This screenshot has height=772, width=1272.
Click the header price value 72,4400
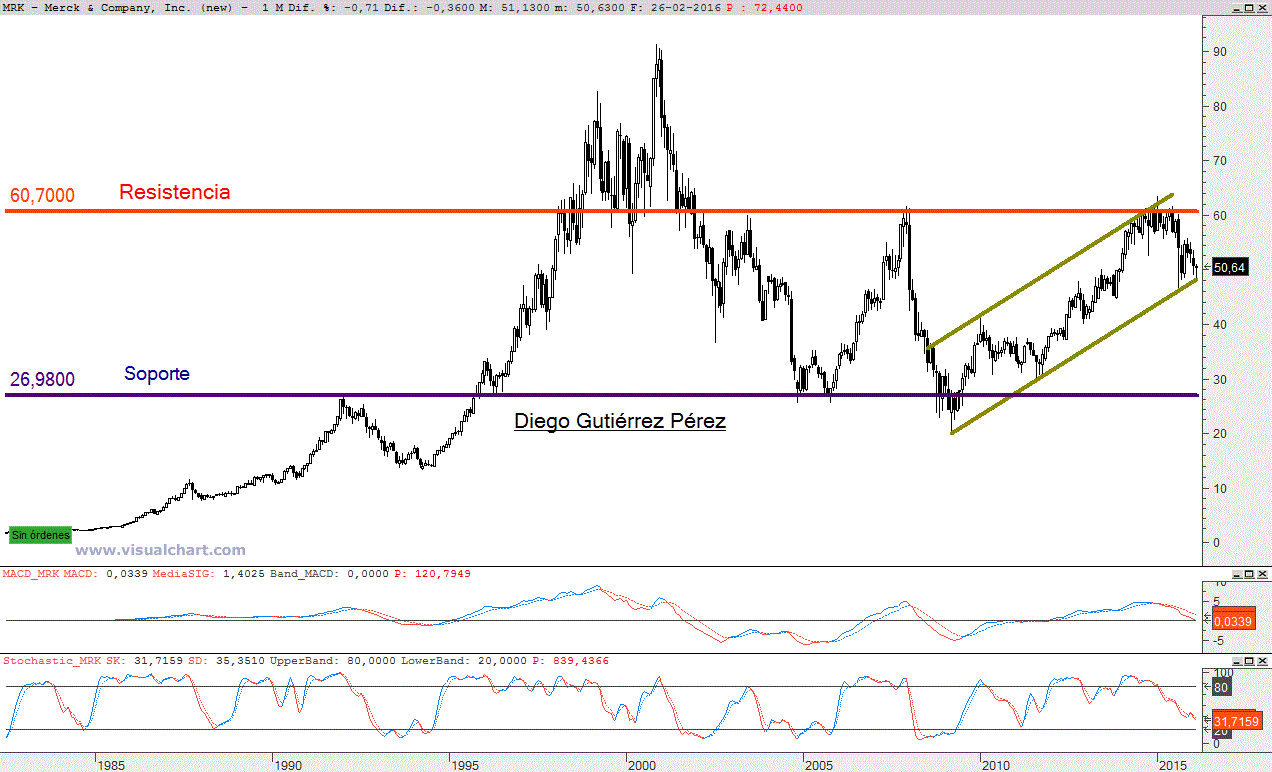(777, 8)
